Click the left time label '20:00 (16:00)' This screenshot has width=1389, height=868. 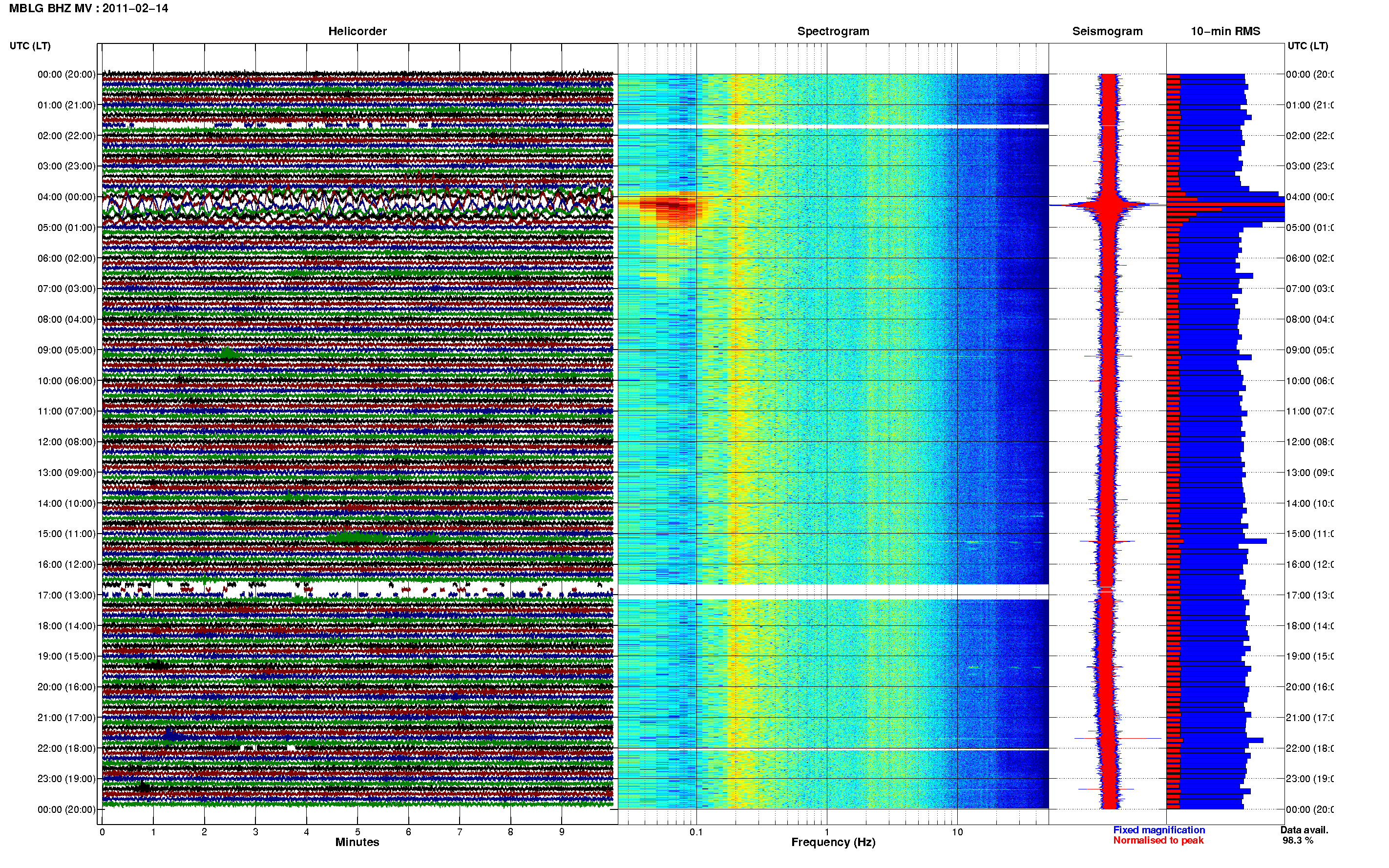tap(66, 686)
